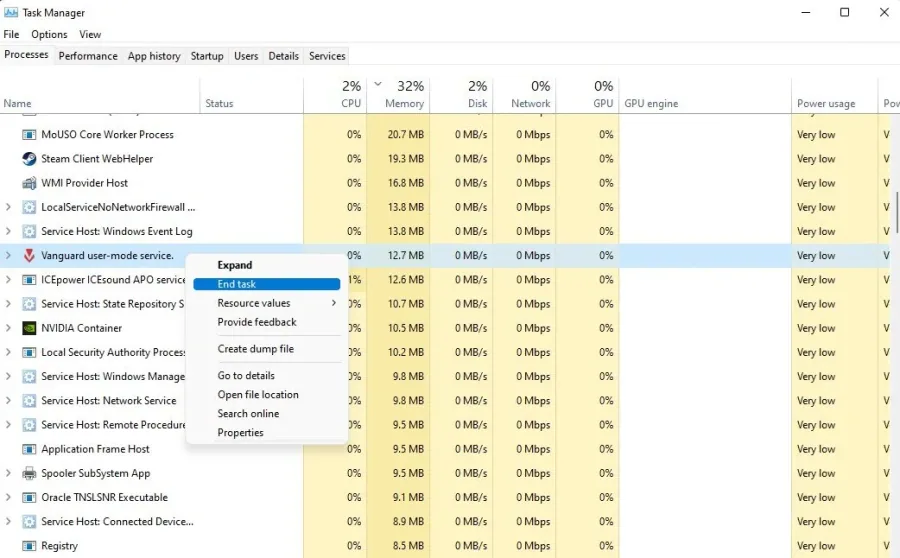Viewport: 900px width, 558px height.
Task: Choose End task in context menu
Action: [267, 284]
